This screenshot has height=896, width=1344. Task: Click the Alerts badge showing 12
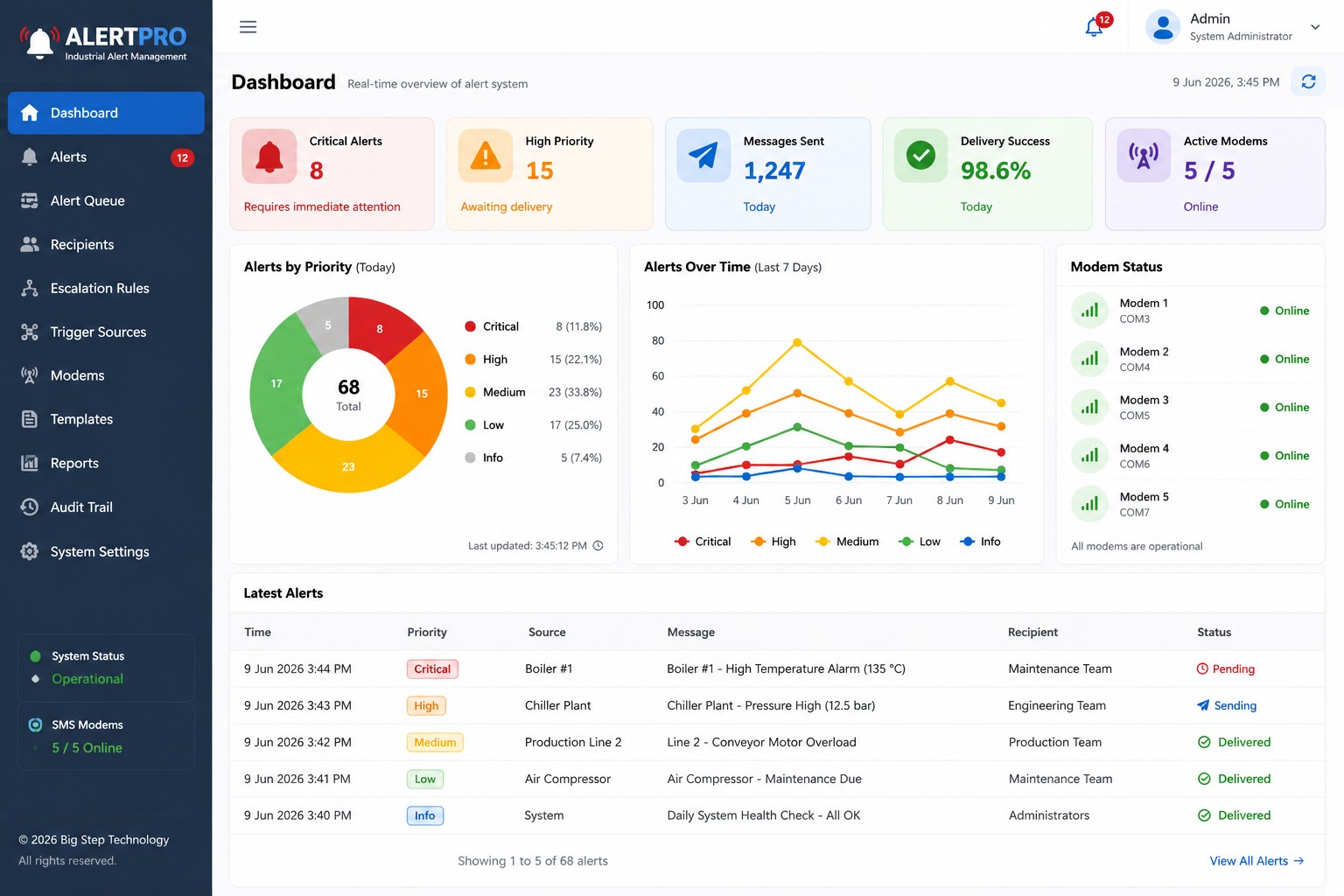point(182,158)
